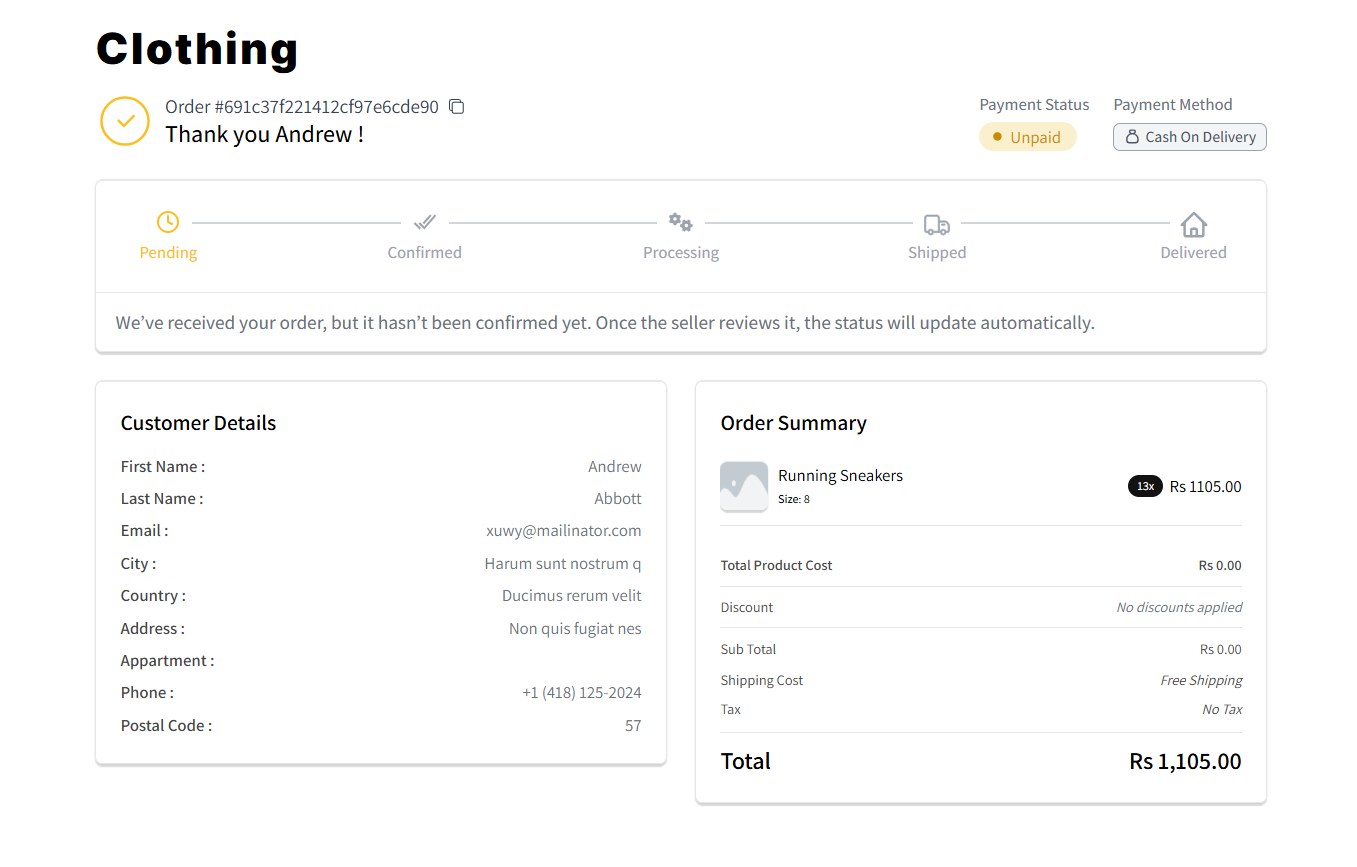Click the Unpaid payment status badge
The image size is (1357, 867).
[1027, 137]
